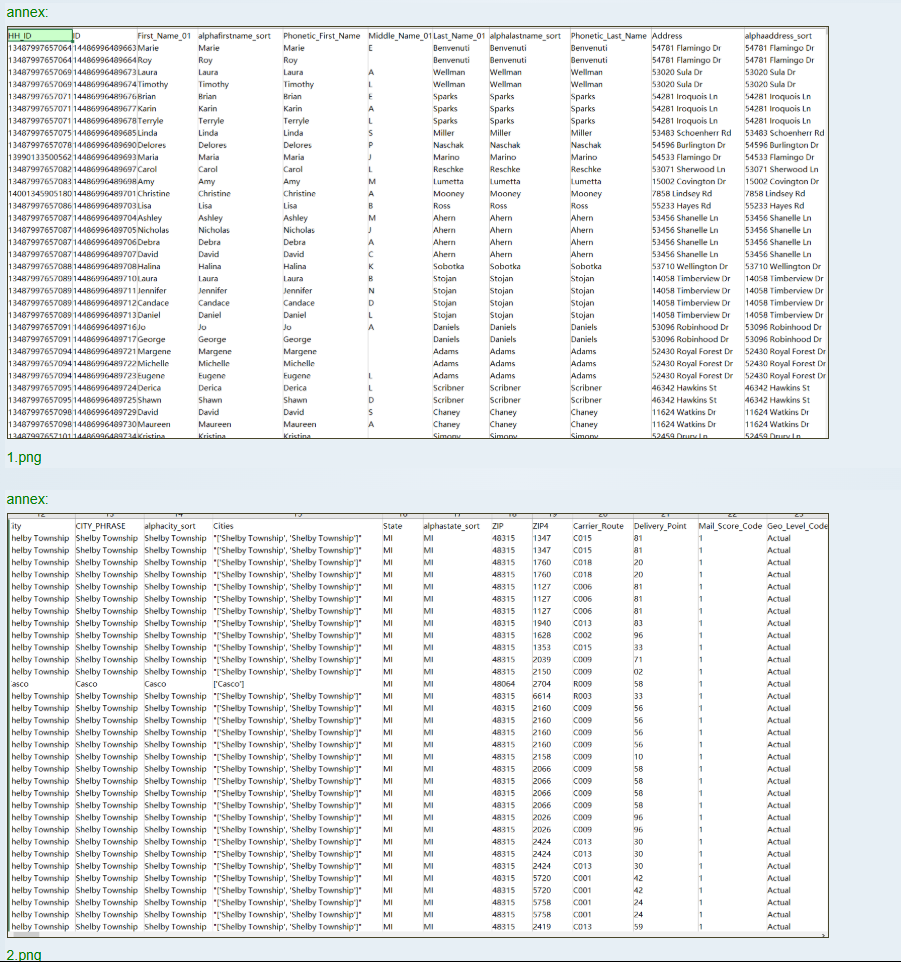Select the Cities column header
This screenshot has height=962, width=901.
tap(224, 526)
